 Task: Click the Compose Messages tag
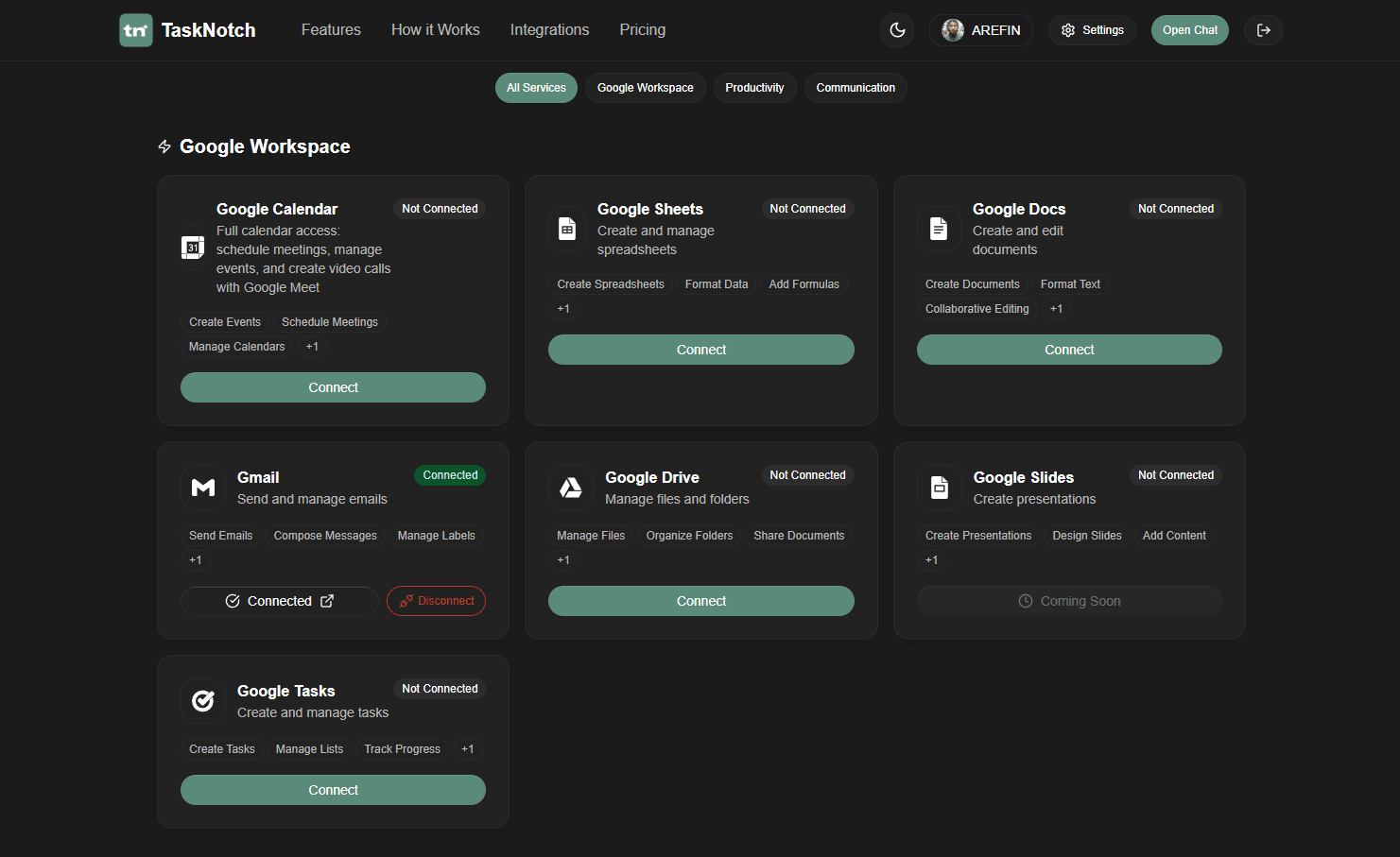325,536
